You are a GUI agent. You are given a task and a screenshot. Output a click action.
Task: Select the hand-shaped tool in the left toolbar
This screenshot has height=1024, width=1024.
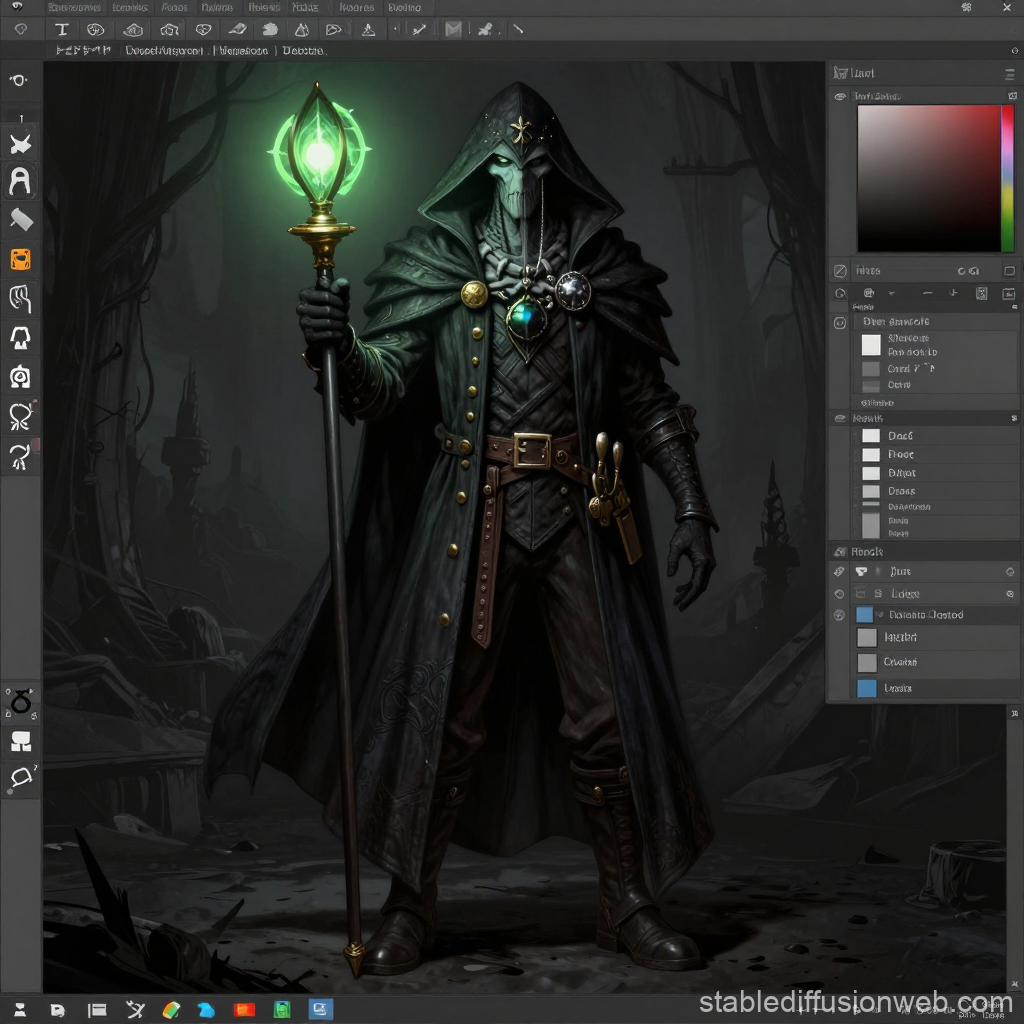coord(19,300)
